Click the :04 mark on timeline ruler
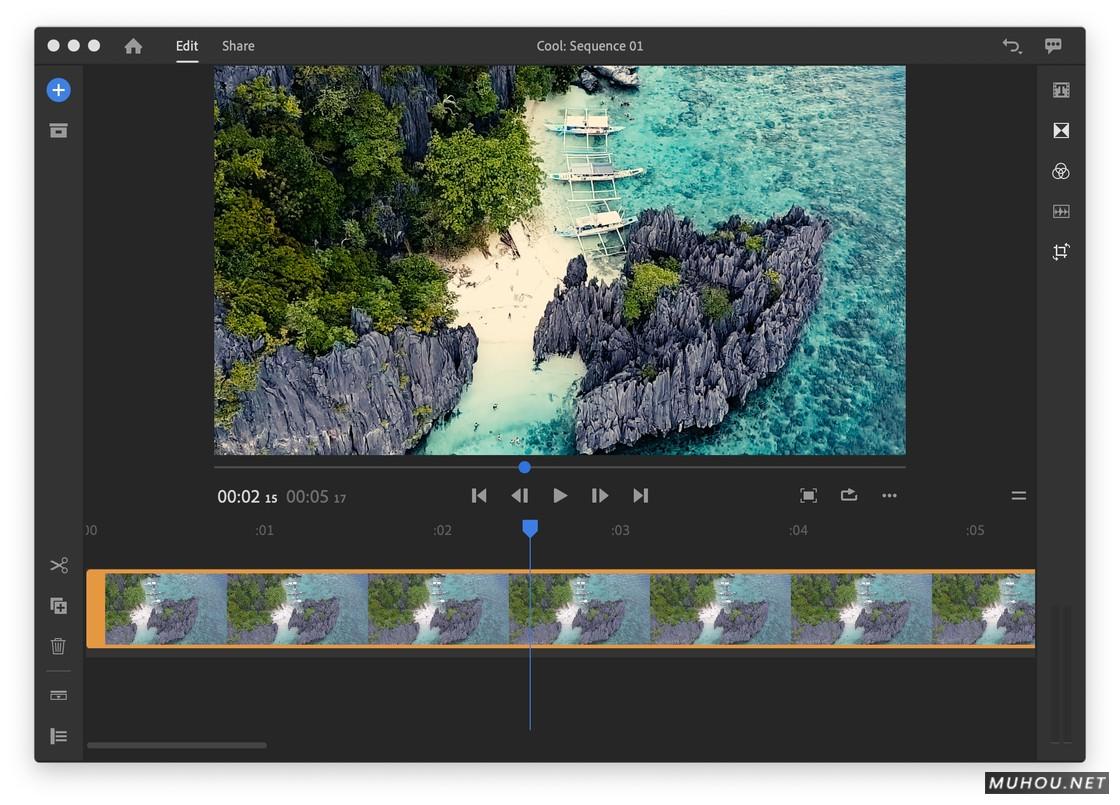Image resolution: width=1120 pixels, height=805 pixels. (798, 530)
